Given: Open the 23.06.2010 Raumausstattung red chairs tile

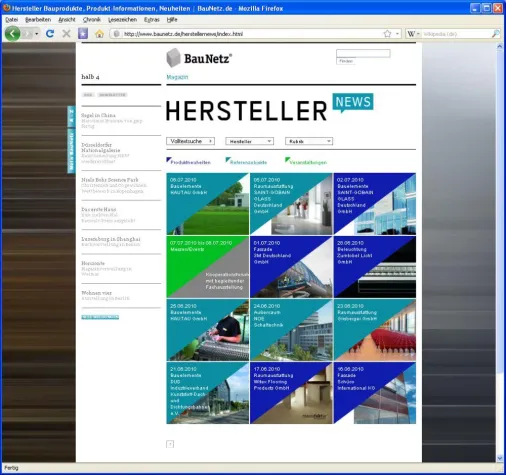Looking at the screenshot, I should tap(375, 330).
